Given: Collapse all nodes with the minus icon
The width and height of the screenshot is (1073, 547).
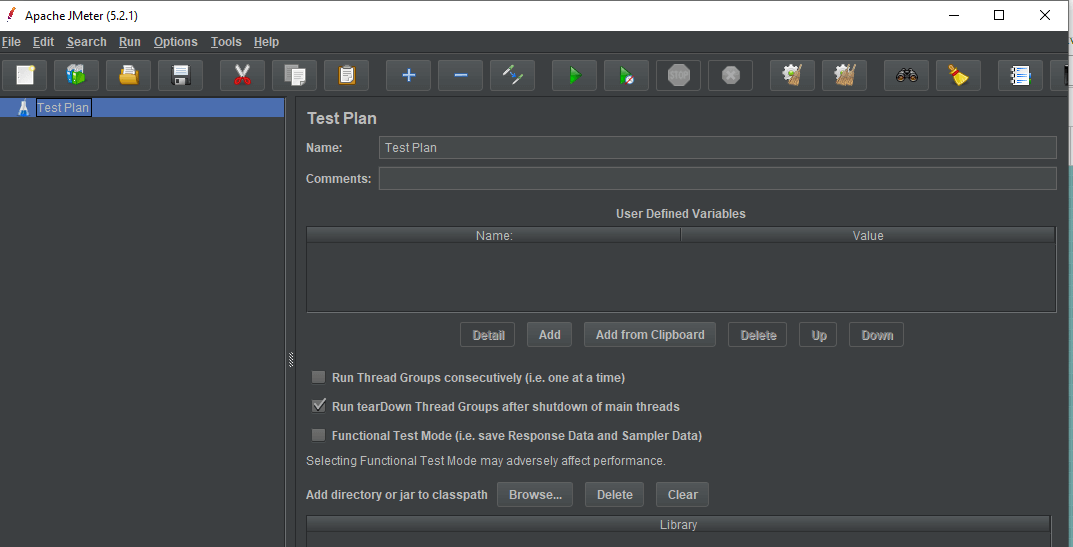Looking at the screenshot, I should (x=461, y=75).
